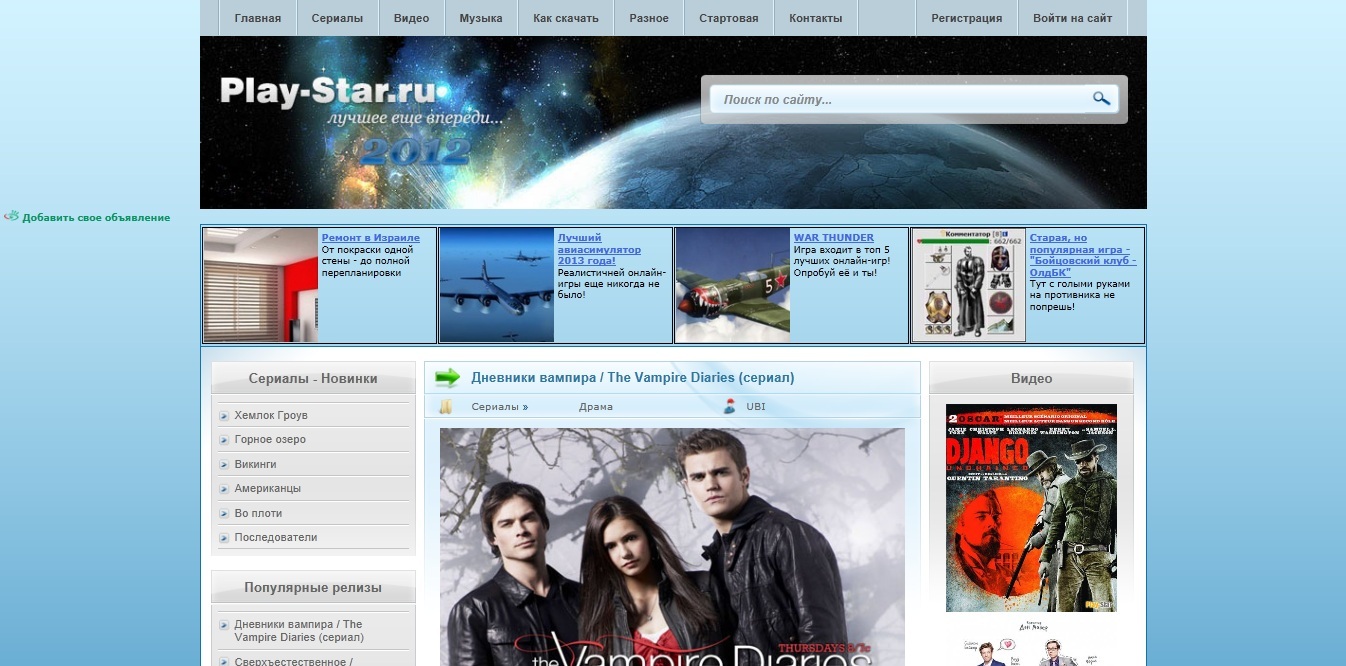Open WAR THUNDER ad link
Viewport: 1346px width, 666px height.
(834, 238)
